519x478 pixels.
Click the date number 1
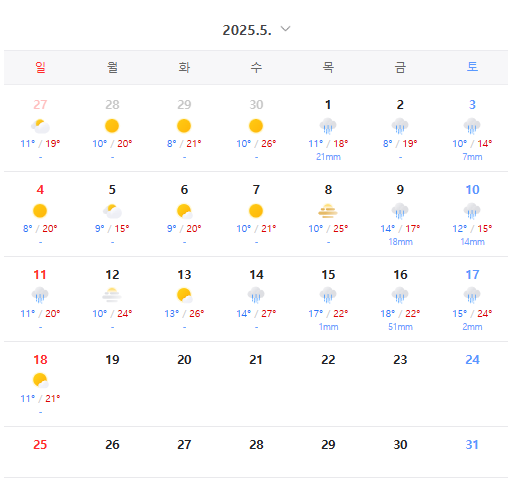pyautogui.click(x=328, y=105)
